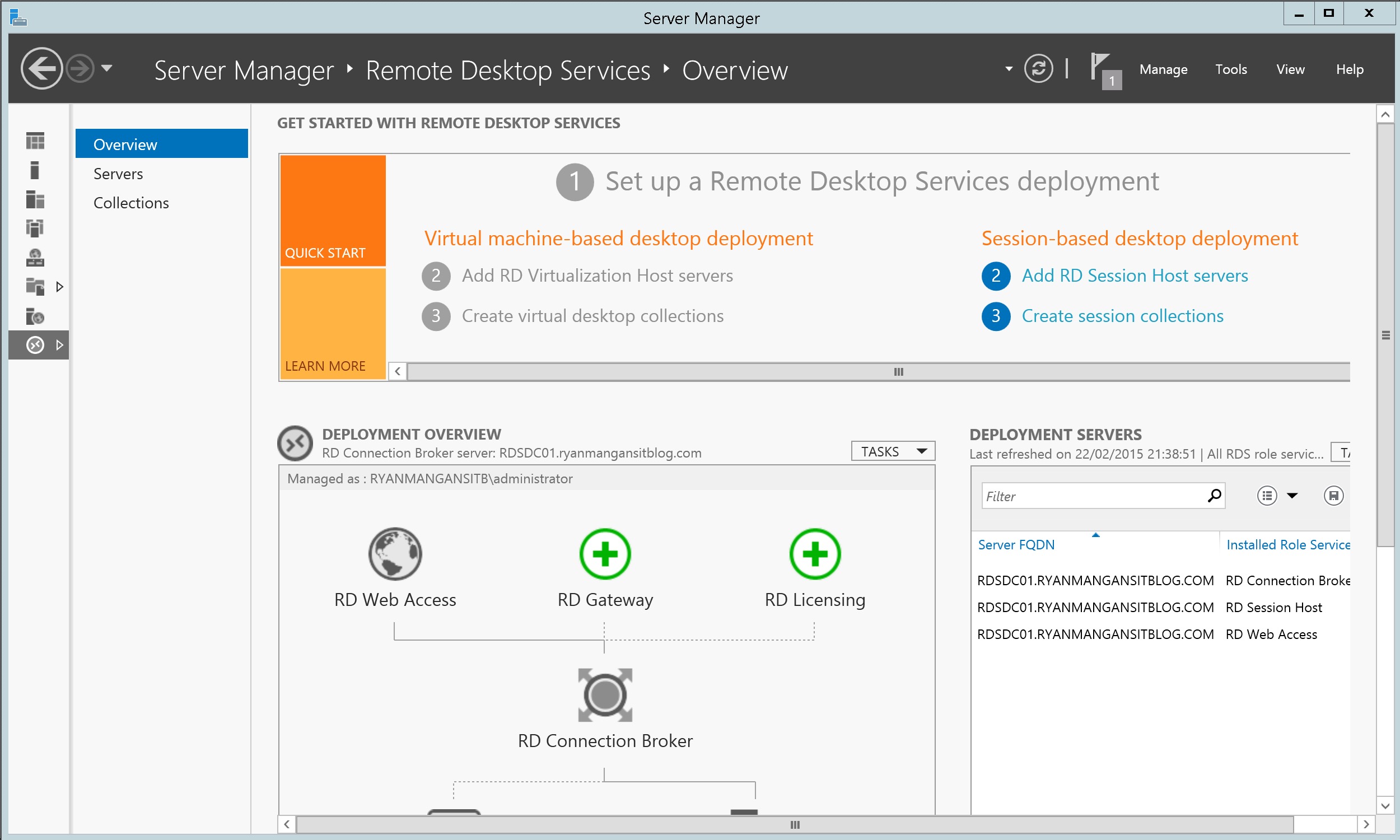Select the DNS-style server role icon in the sidebar
1400x840 pixels.
(35, 258)
